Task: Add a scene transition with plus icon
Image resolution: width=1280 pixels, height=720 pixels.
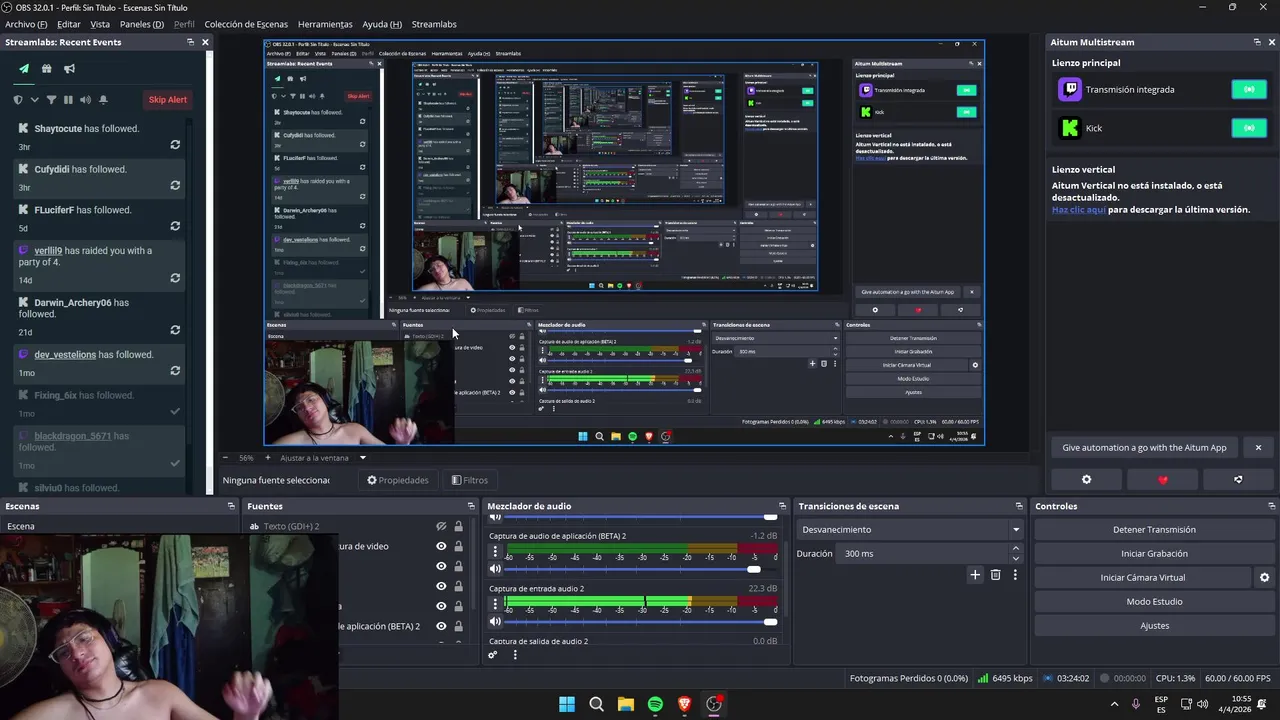Action: (975, 575)
